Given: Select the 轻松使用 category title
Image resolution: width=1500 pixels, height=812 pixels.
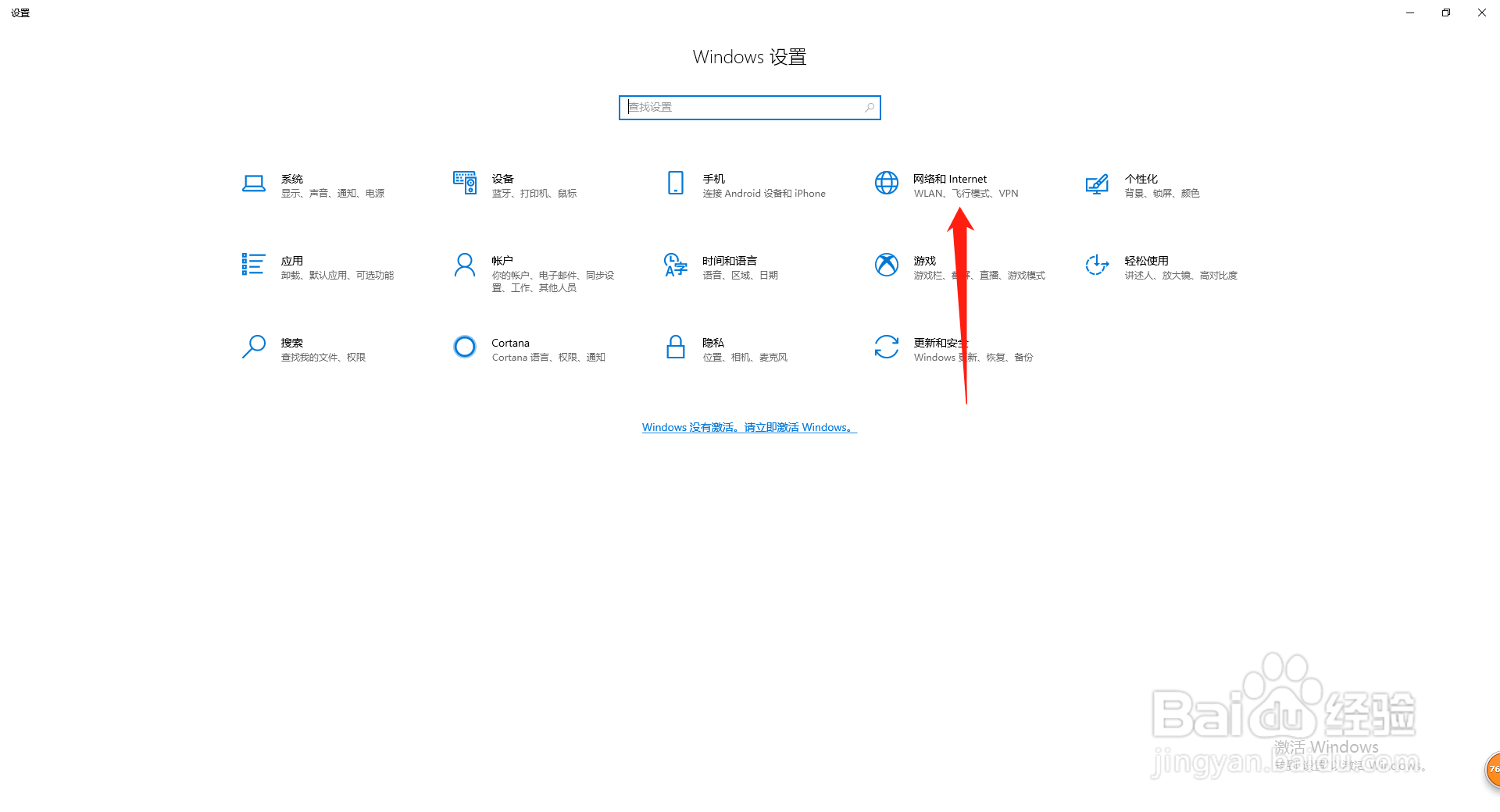Looking at the screenshot, I should tap(1147, 261).
